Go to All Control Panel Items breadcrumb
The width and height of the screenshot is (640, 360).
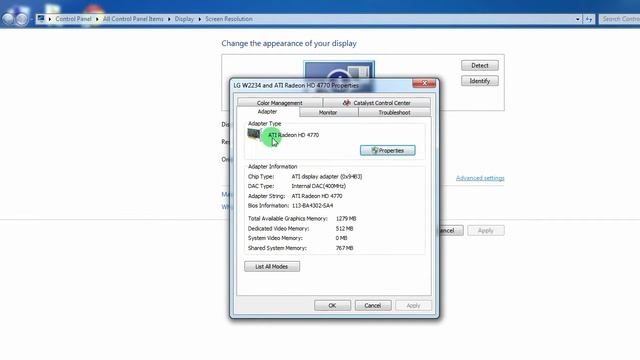[133, 19]
